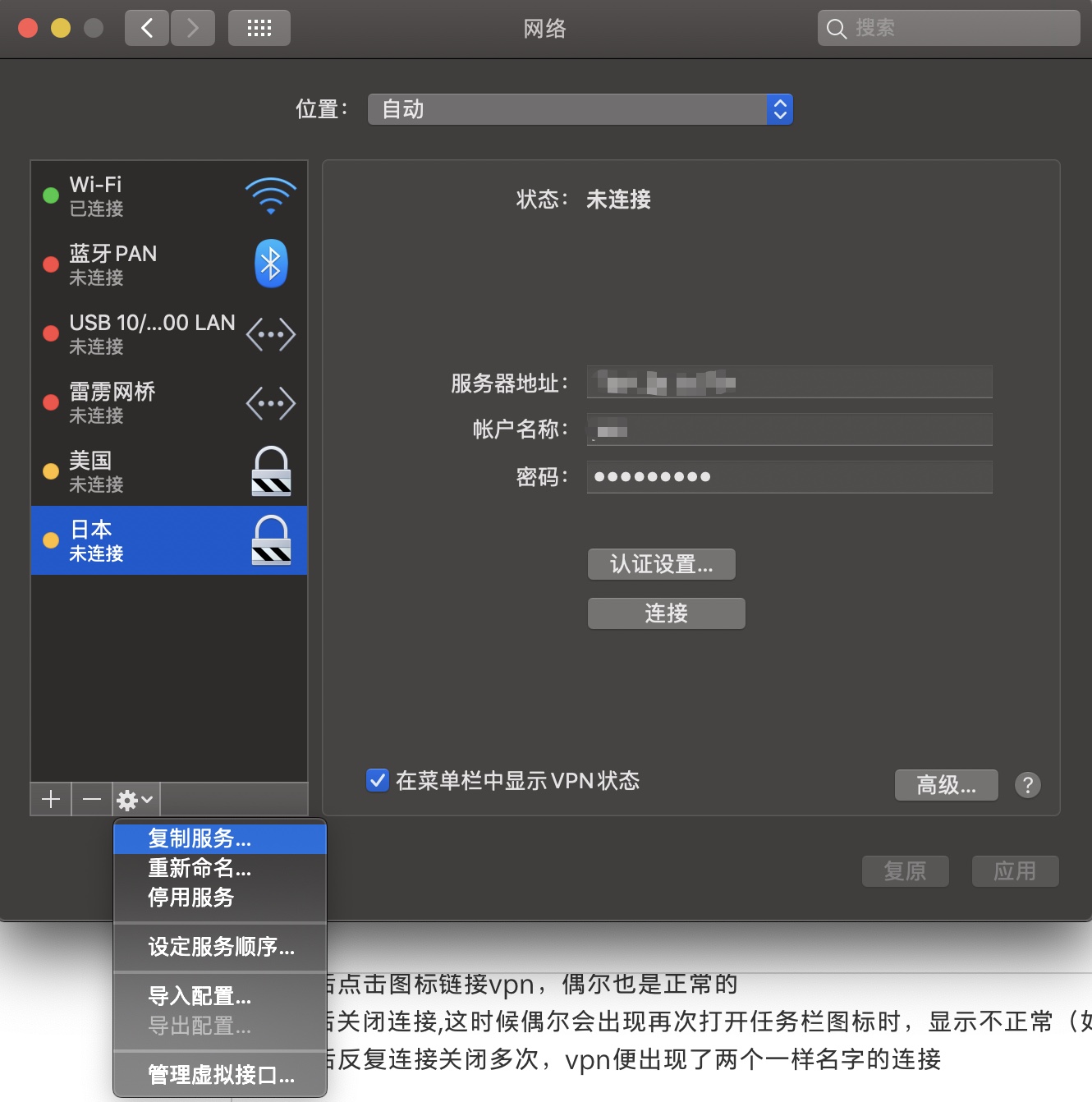Open 认证设置 authentication settings

click(x=661, y=564)
